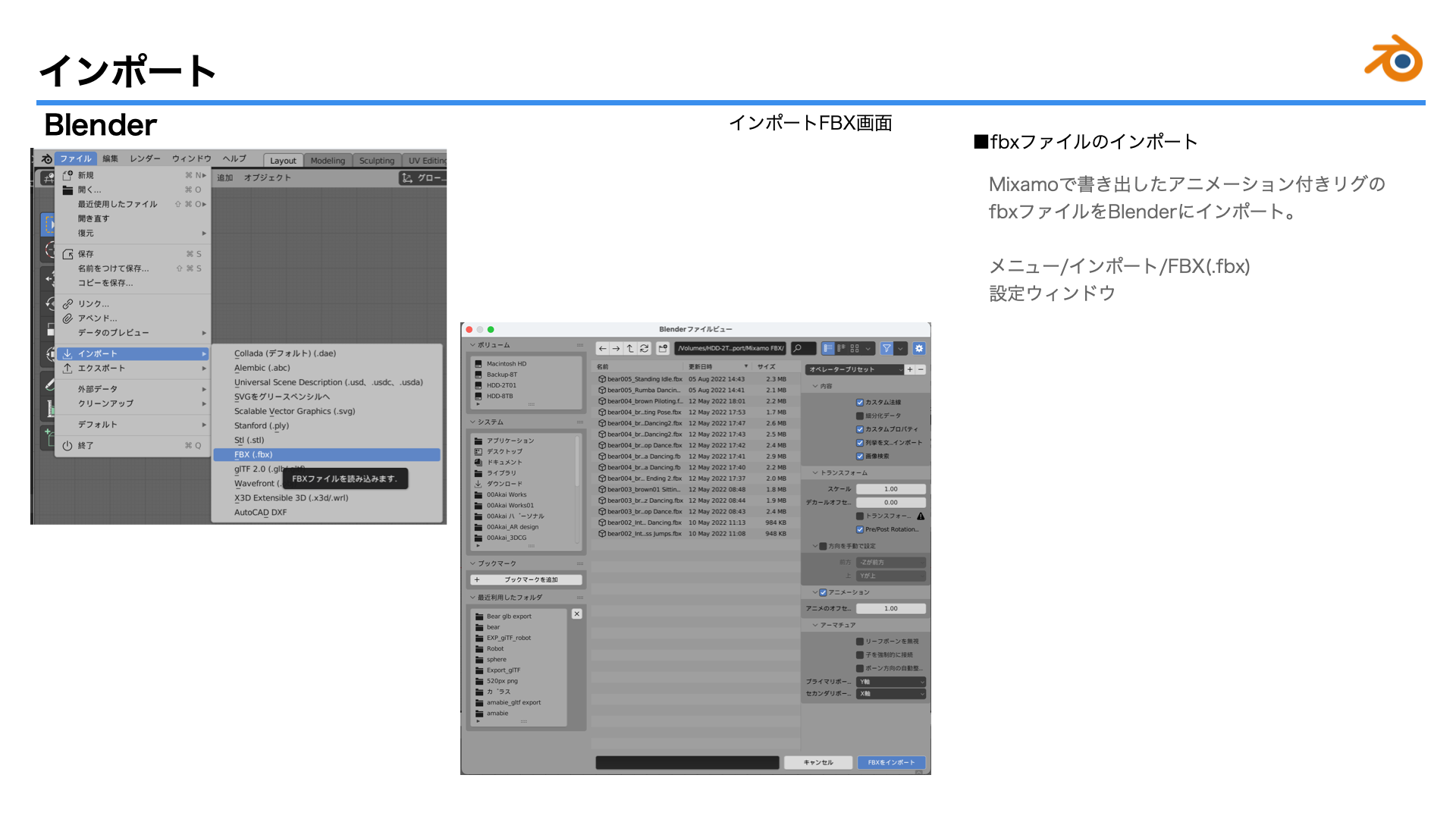Go to the parent directory via up arrow

(630, 349)
